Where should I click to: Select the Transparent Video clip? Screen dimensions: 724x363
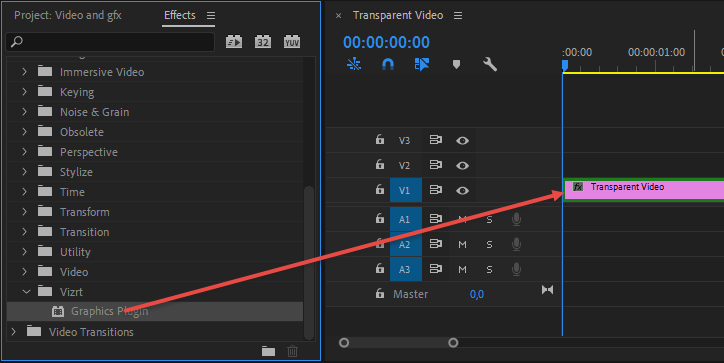(644, 190)
